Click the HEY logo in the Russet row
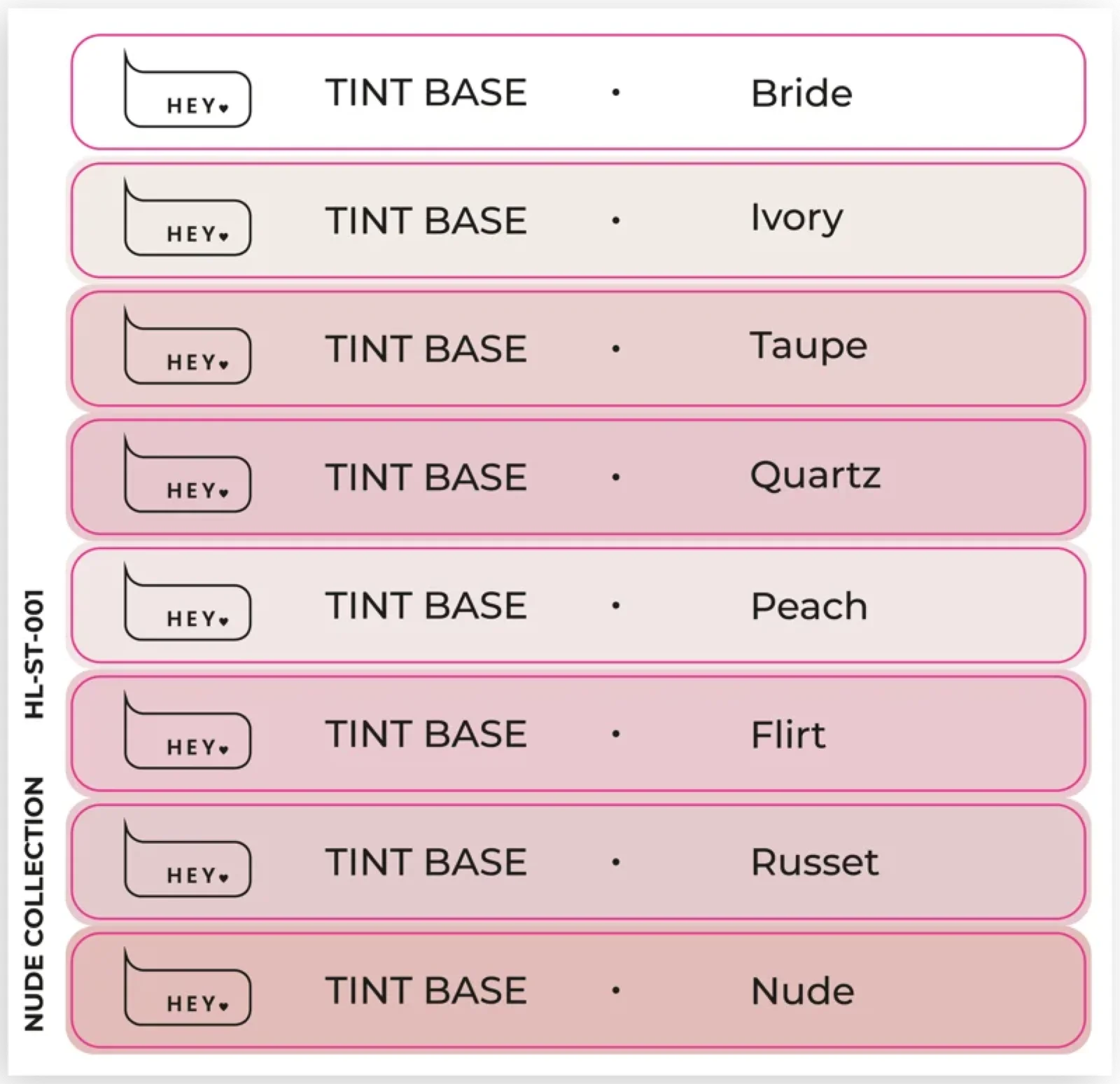The width and height of the screenshot is (1120, 1084). pos(188,858)
